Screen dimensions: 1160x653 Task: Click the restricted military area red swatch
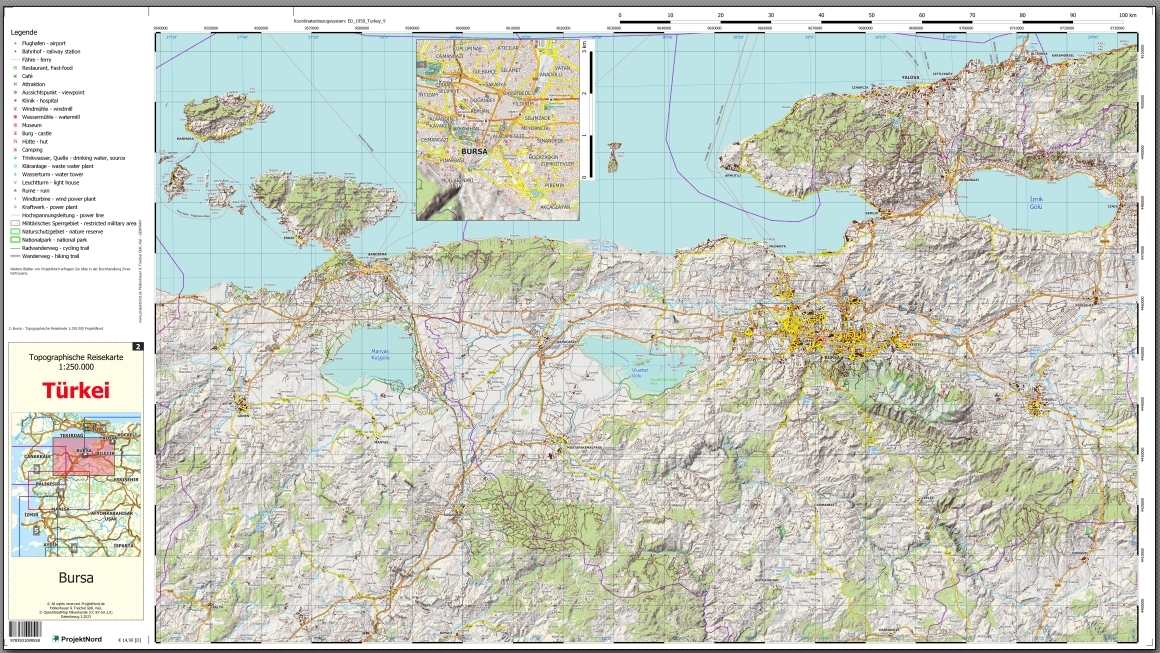[x=15, y=223]
